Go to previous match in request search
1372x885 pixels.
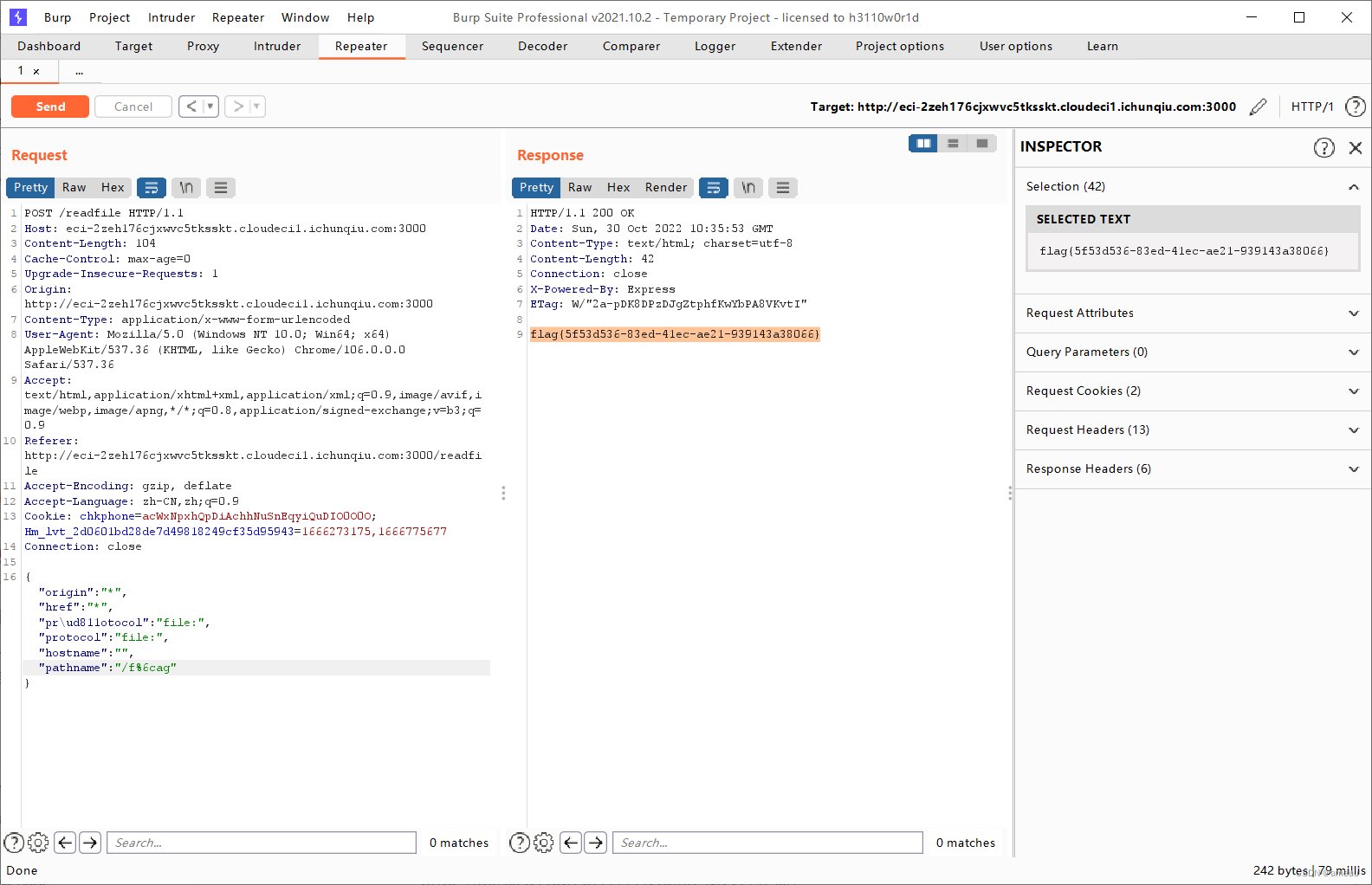(65, 843)
